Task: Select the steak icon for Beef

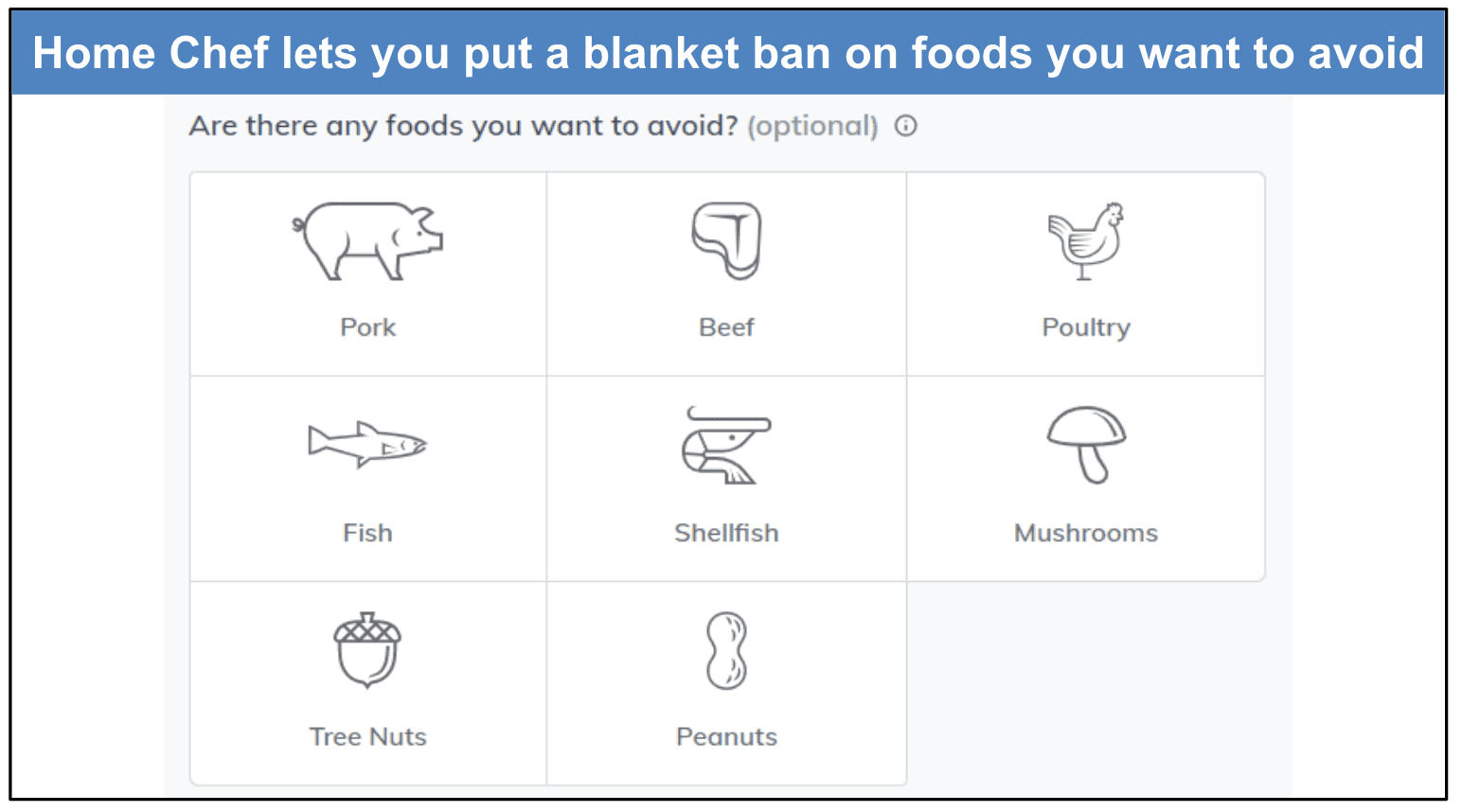Action: pos(726,240)
